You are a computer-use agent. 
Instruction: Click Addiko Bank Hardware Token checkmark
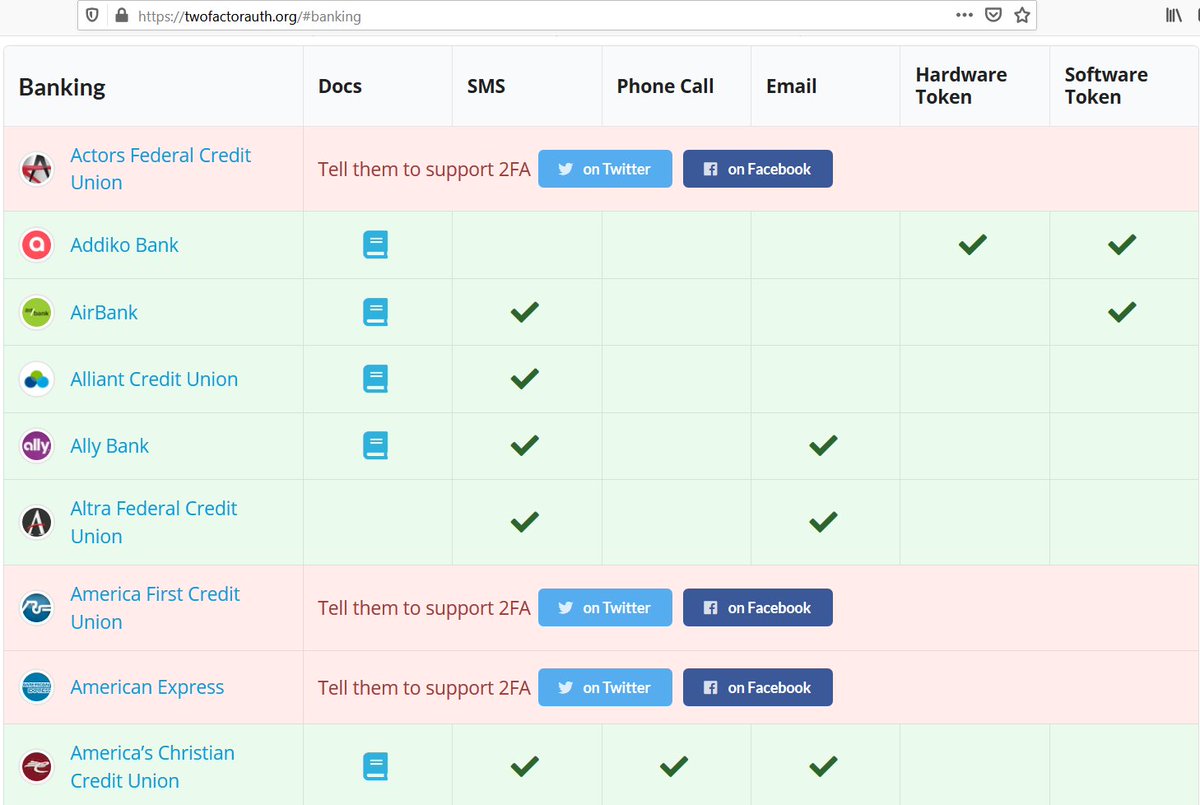pos(972,243)
